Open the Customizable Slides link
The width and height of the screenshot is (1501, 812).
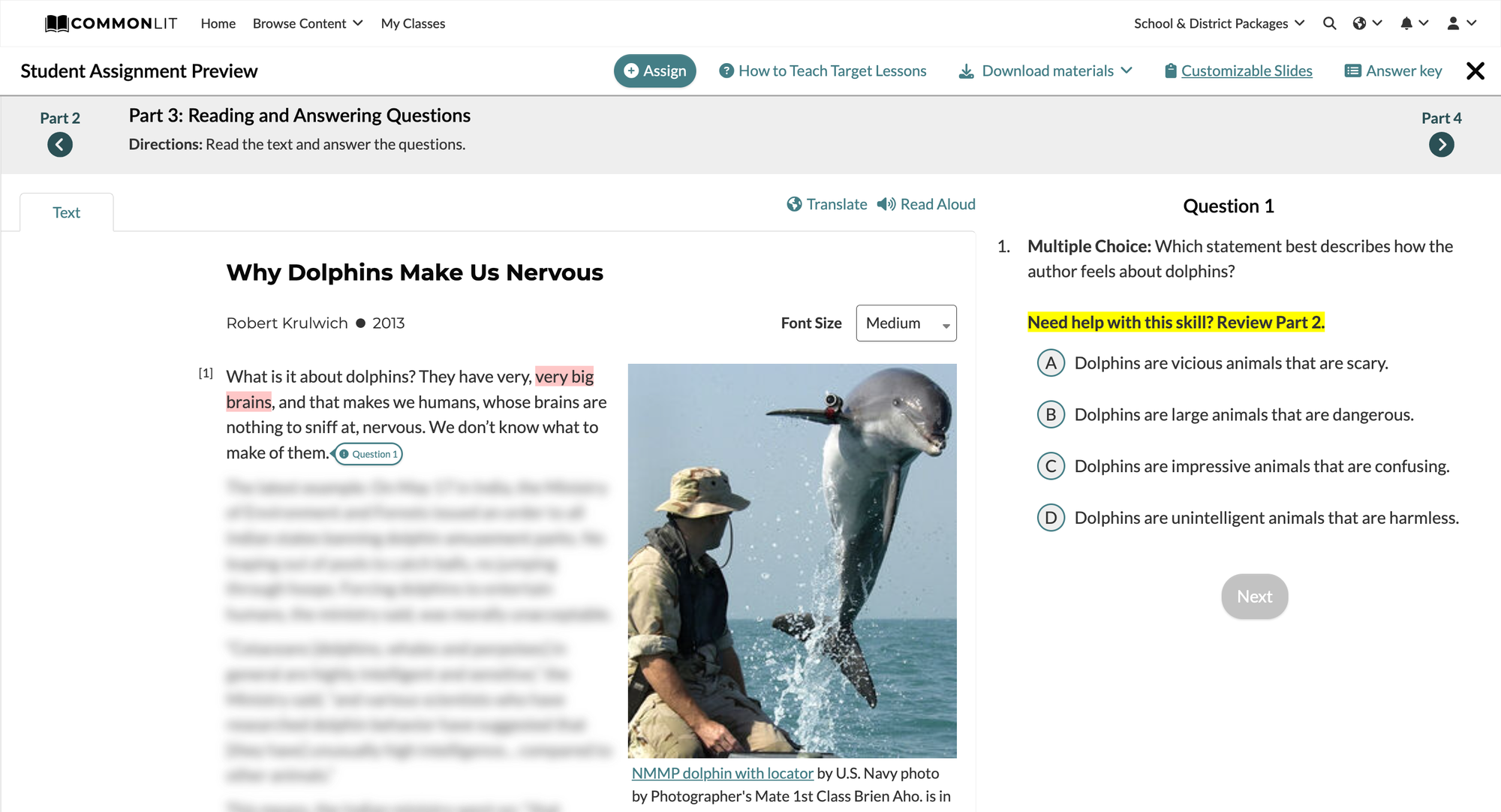[1247, 71]
